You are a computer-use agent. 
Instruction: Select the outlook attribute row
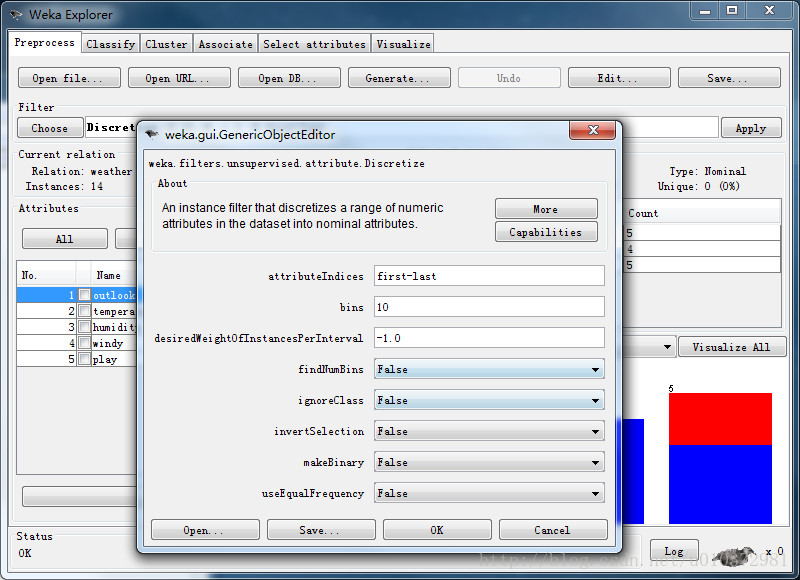pos(77,295)
